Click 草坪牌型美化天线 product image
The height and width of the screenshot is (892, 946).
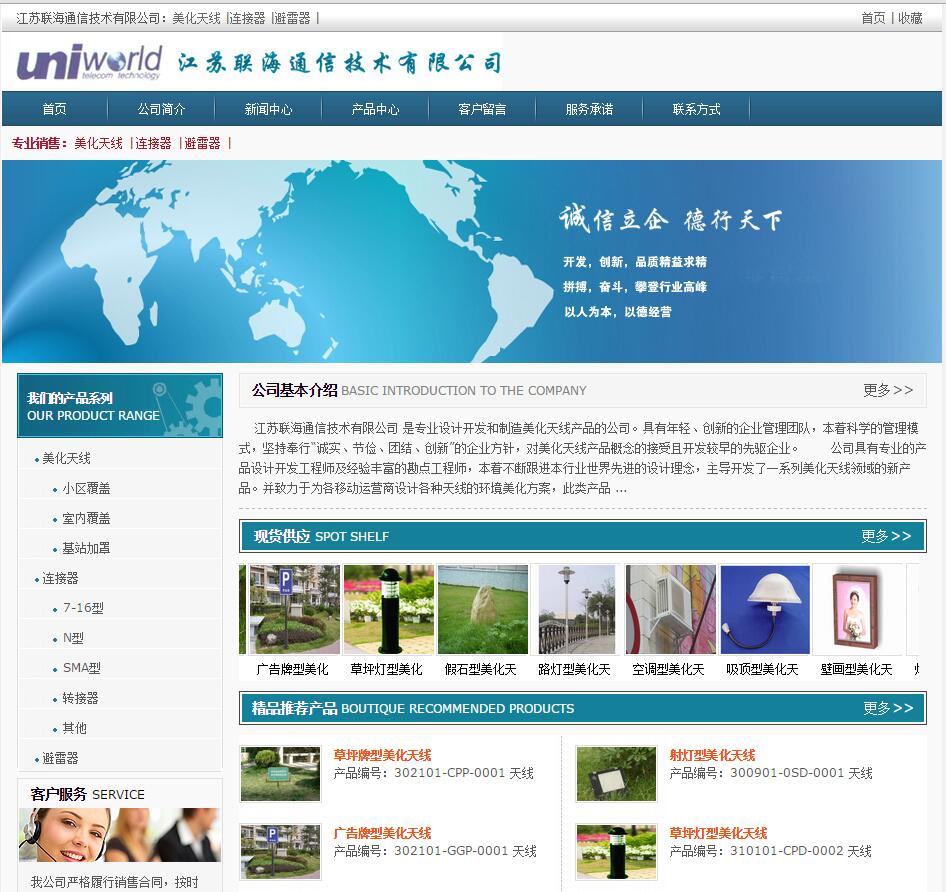[281, 774]
